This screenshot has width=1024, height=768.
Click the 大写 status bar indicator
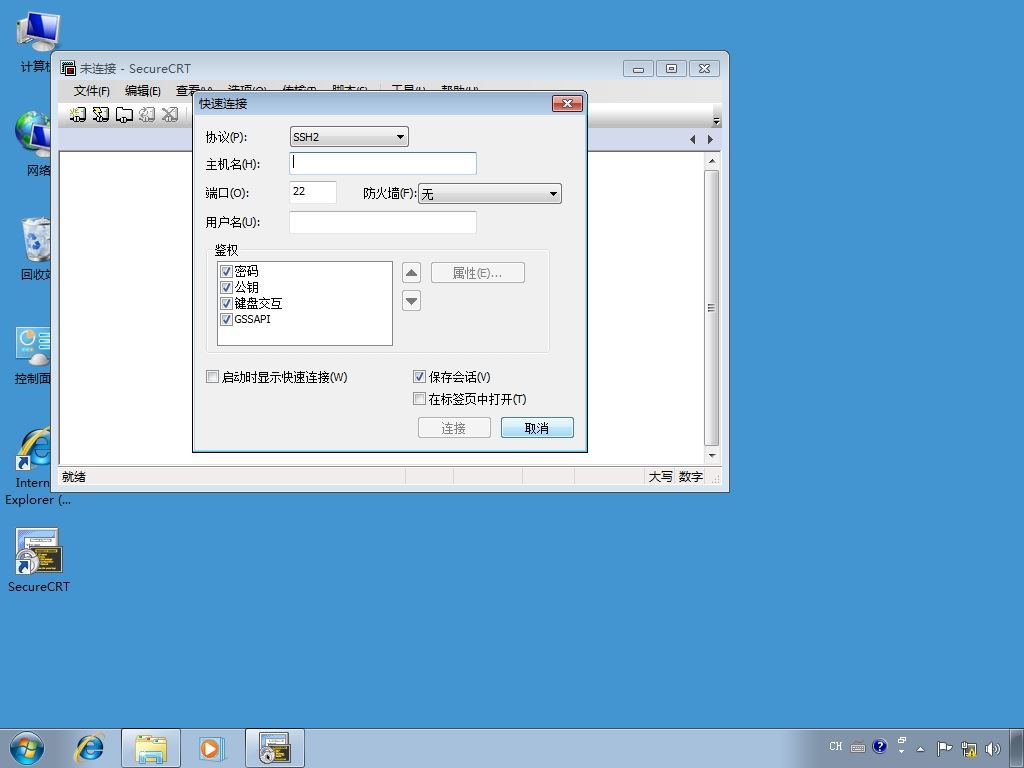660,477
